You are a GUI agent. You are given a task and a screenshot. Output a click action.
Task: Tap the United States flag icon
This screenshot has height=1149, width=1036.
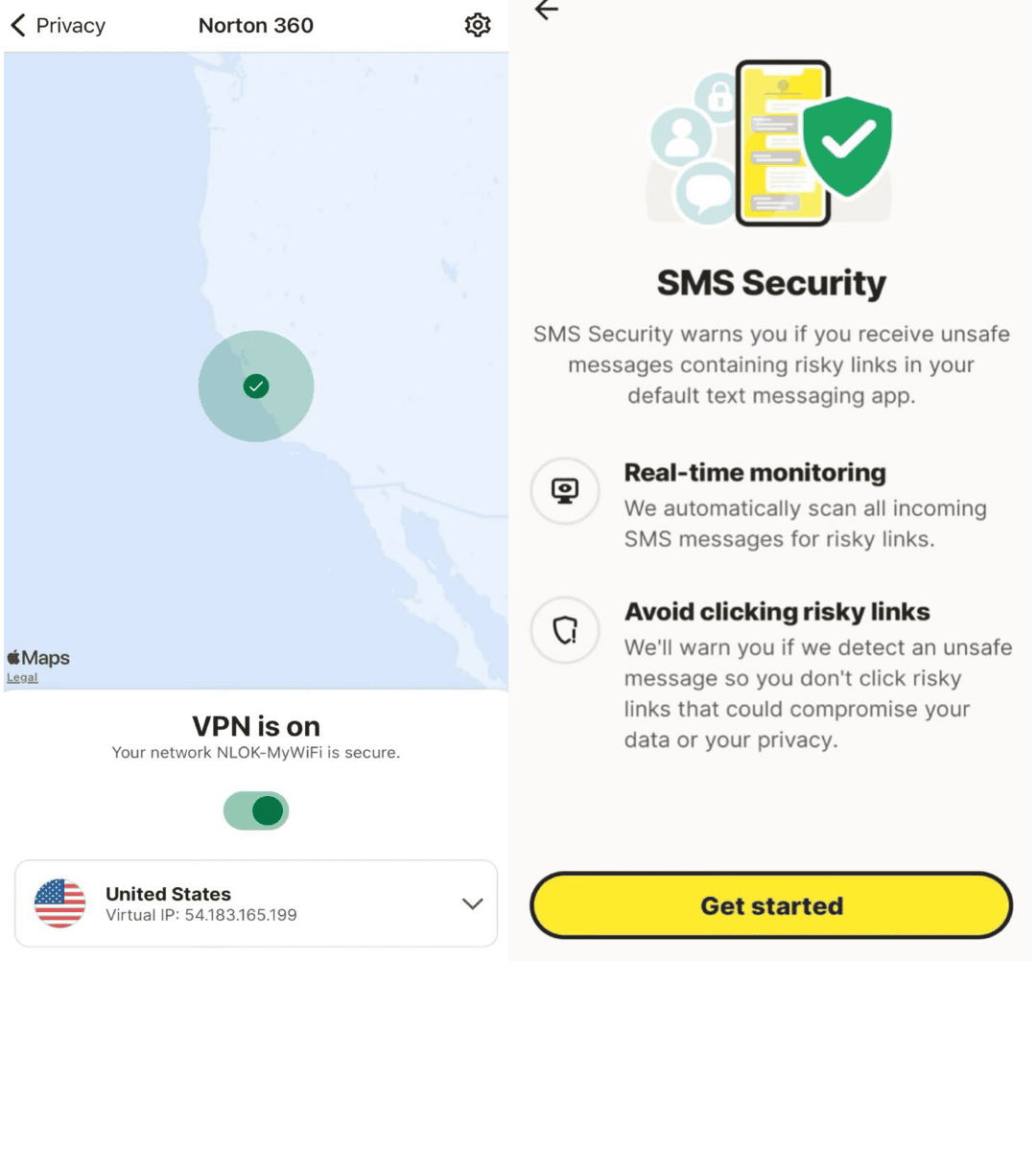[59, 903]
